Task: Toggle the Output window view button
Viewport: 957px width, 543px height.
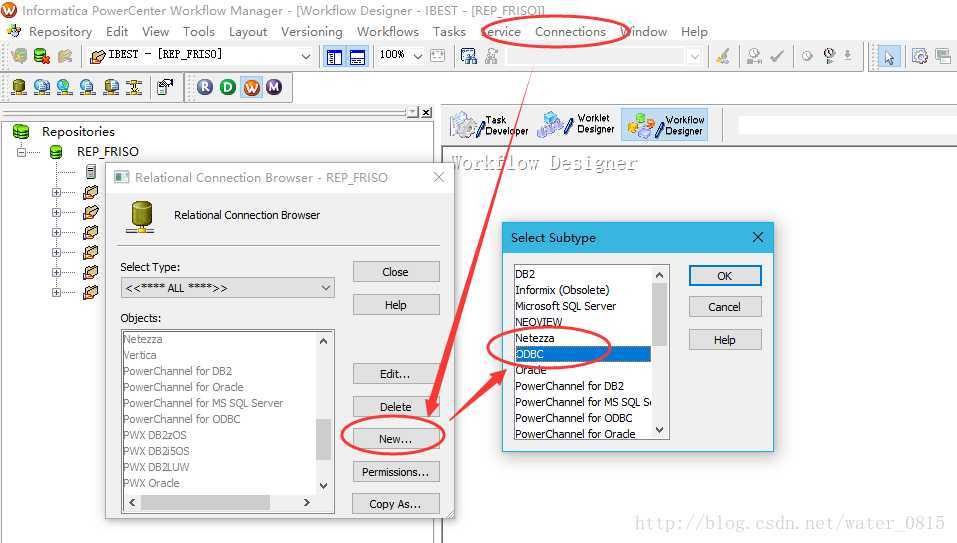Action: 357,57
